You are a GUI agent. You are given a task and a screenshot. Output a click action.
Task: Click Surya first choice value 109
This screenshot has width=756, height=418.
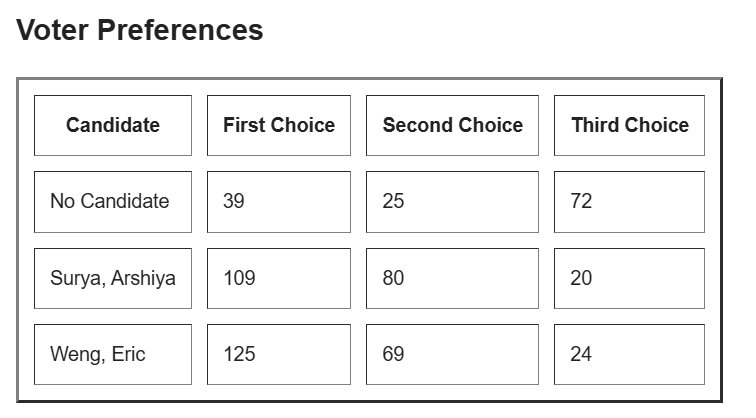[x=279, y=278]
